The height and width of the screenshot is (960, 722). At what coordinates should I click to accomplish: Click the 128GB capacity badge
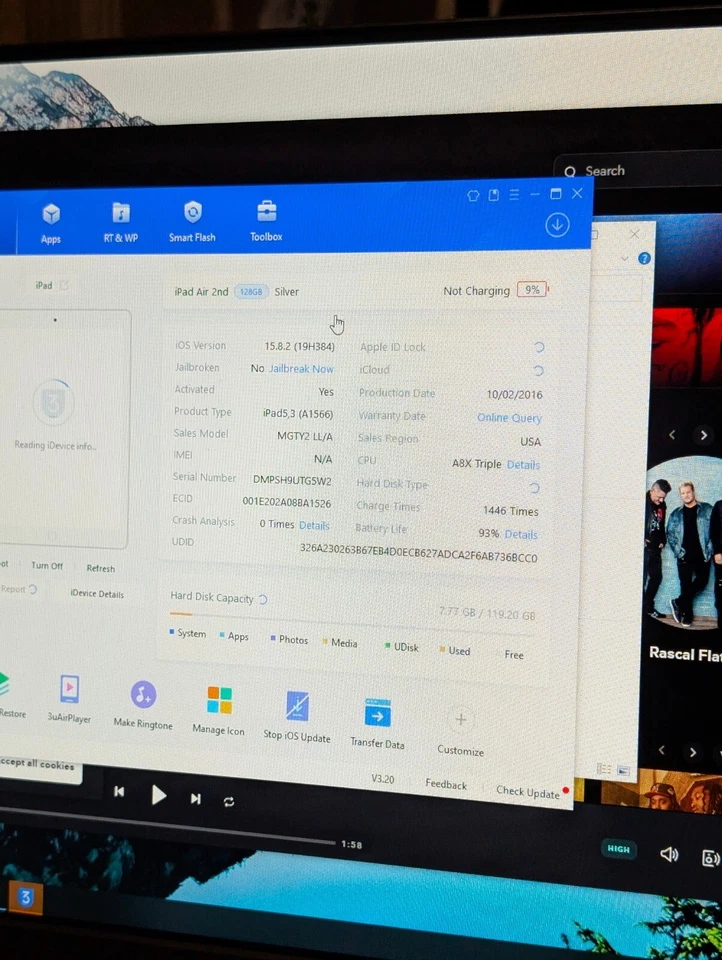251,292
